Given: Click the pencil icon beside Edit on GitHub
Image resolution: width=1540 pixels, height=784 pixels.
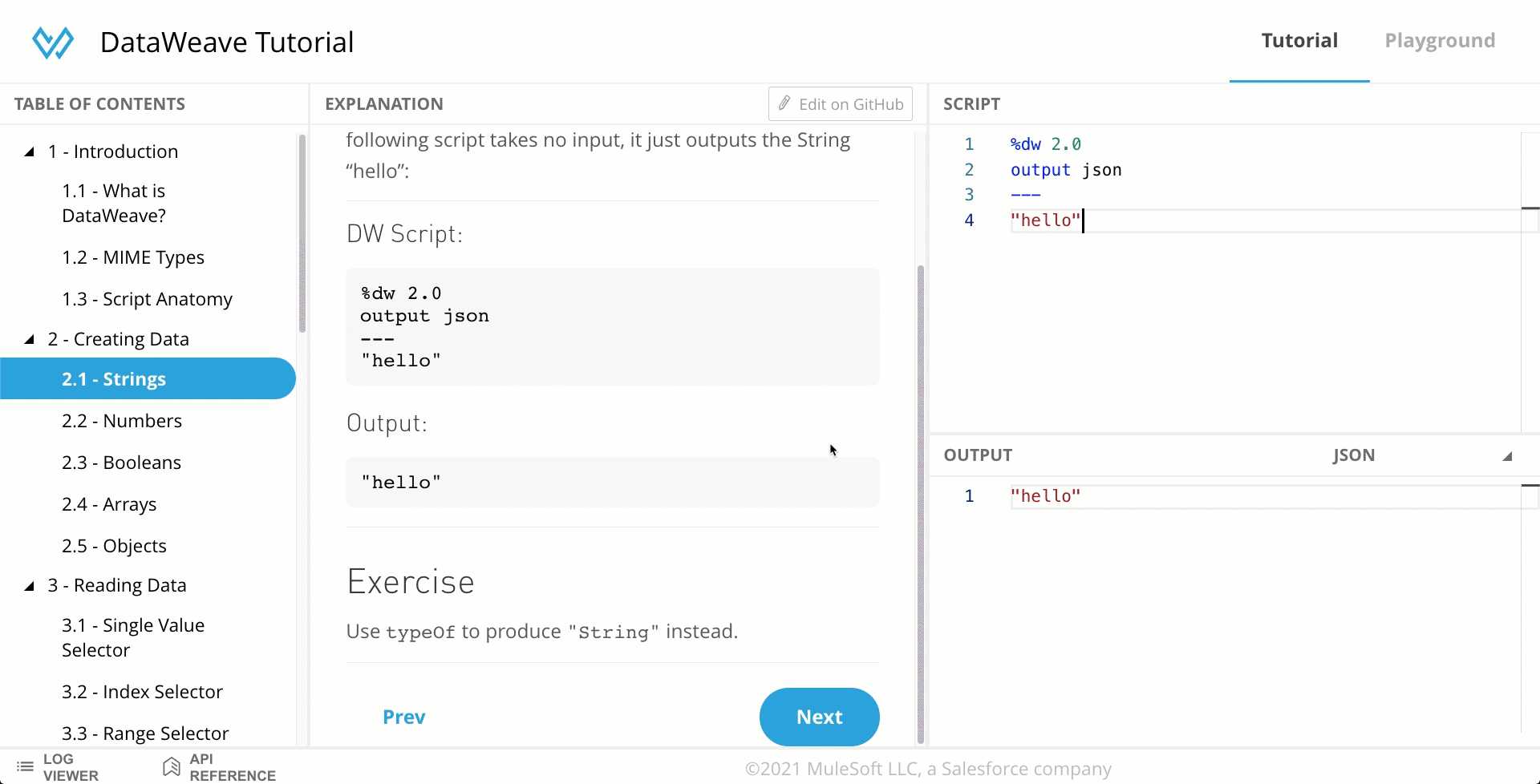Looking at the screenshot, I should (x=784, y=103).
